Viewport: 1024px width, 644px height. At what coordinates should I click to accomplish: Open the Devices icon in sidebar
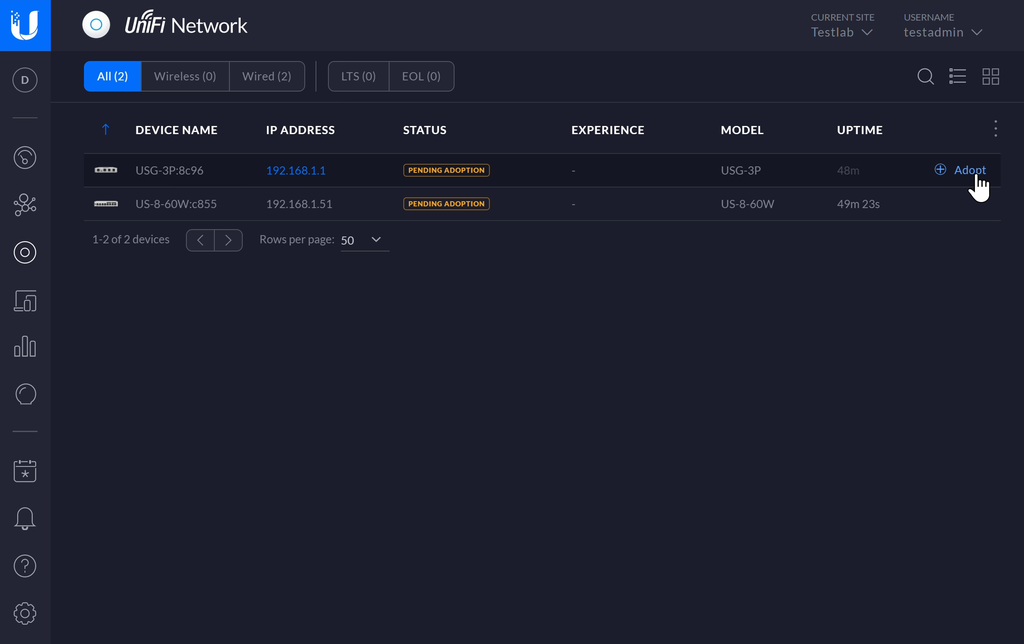[x=25, y=252]
